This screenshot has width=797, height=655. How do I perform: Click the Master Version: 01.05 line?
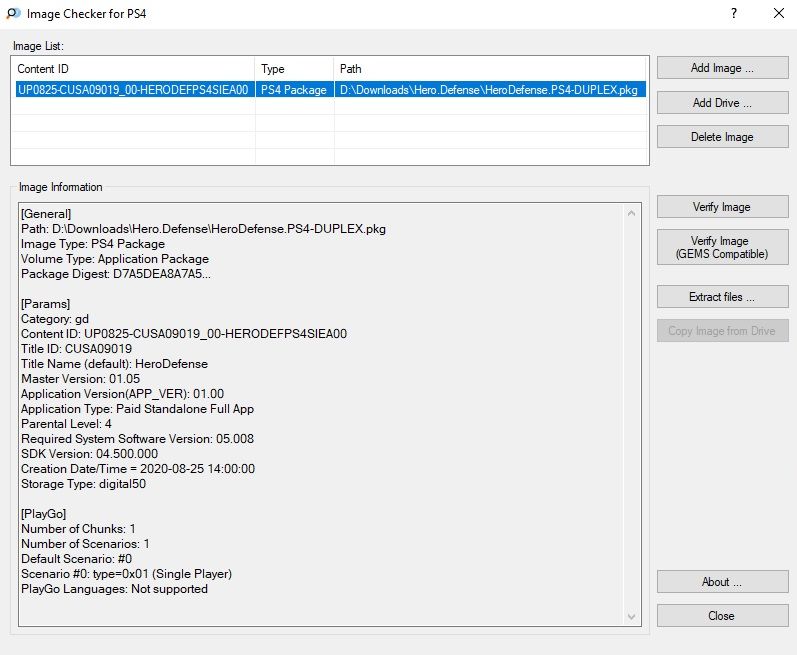click(80, 379)
